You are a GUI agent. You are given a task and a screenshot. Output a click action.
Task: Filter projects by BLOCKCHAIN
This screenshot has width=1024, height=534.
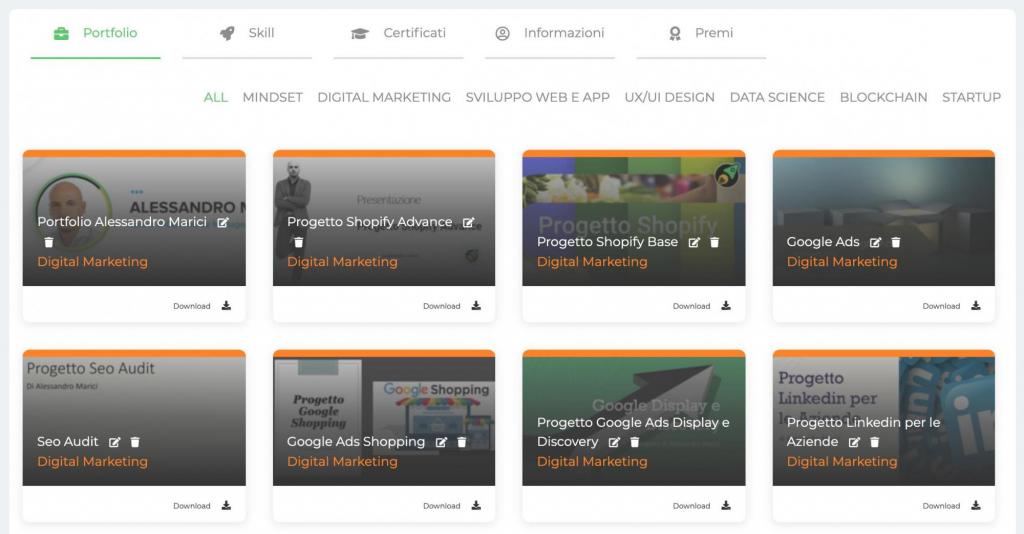(884, 97)
